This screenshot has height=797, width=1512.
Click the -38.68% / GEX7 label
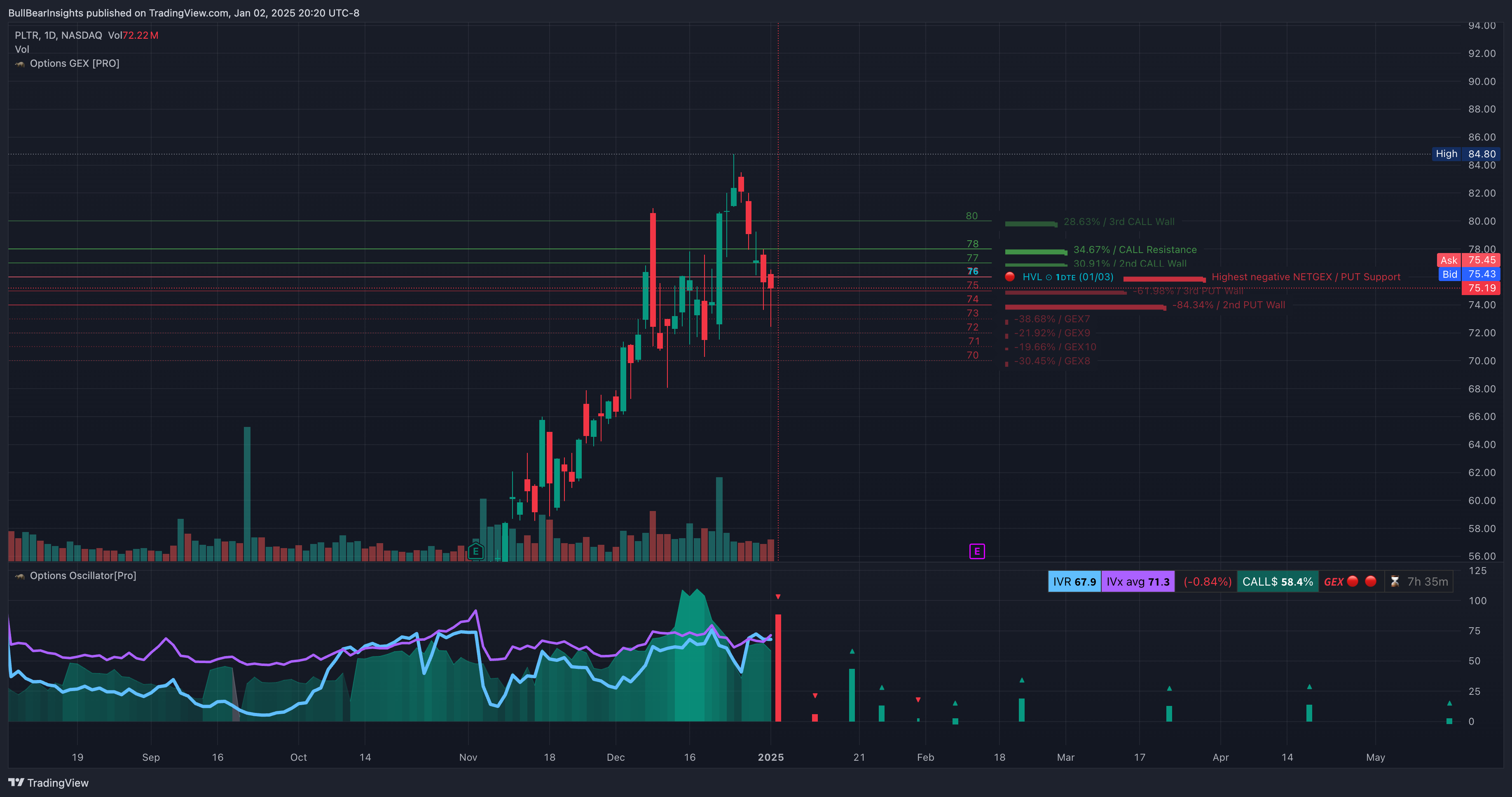[1052, 319]
